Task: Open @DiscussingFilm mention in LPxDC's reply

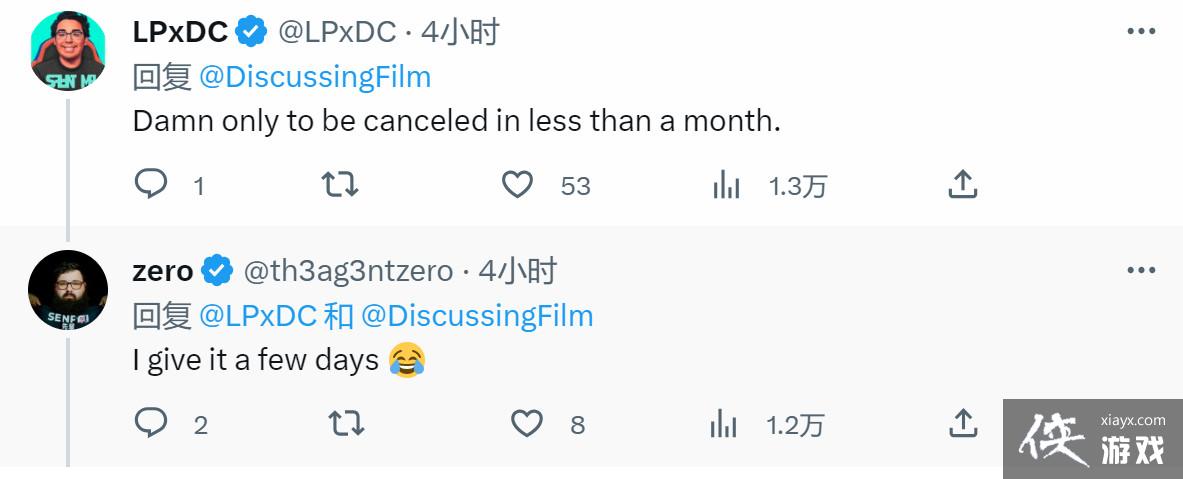Action: tap(315, 77)
